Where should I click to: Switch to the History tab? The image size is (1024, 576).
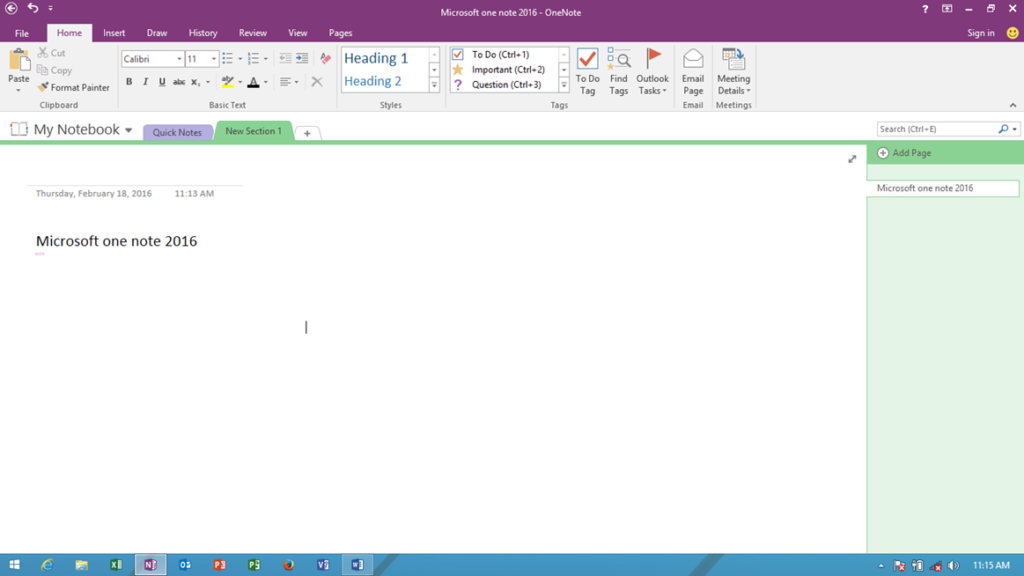(202, 33)
